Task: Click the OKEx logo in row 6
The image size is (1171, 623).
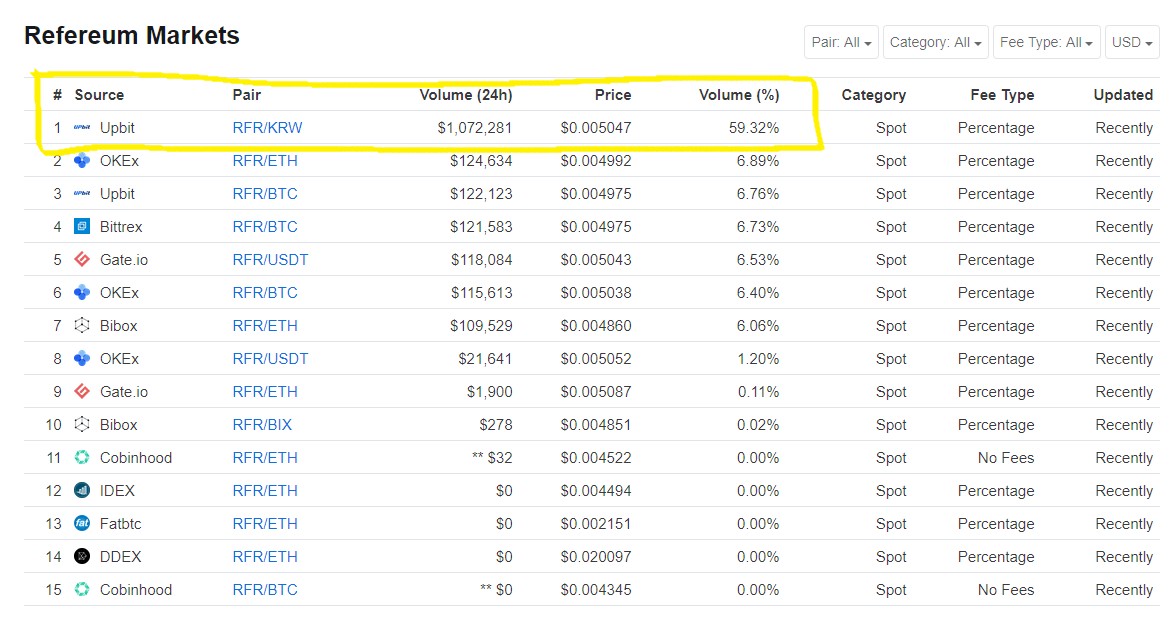Action: pyautogui.click(x=82, y=293)
